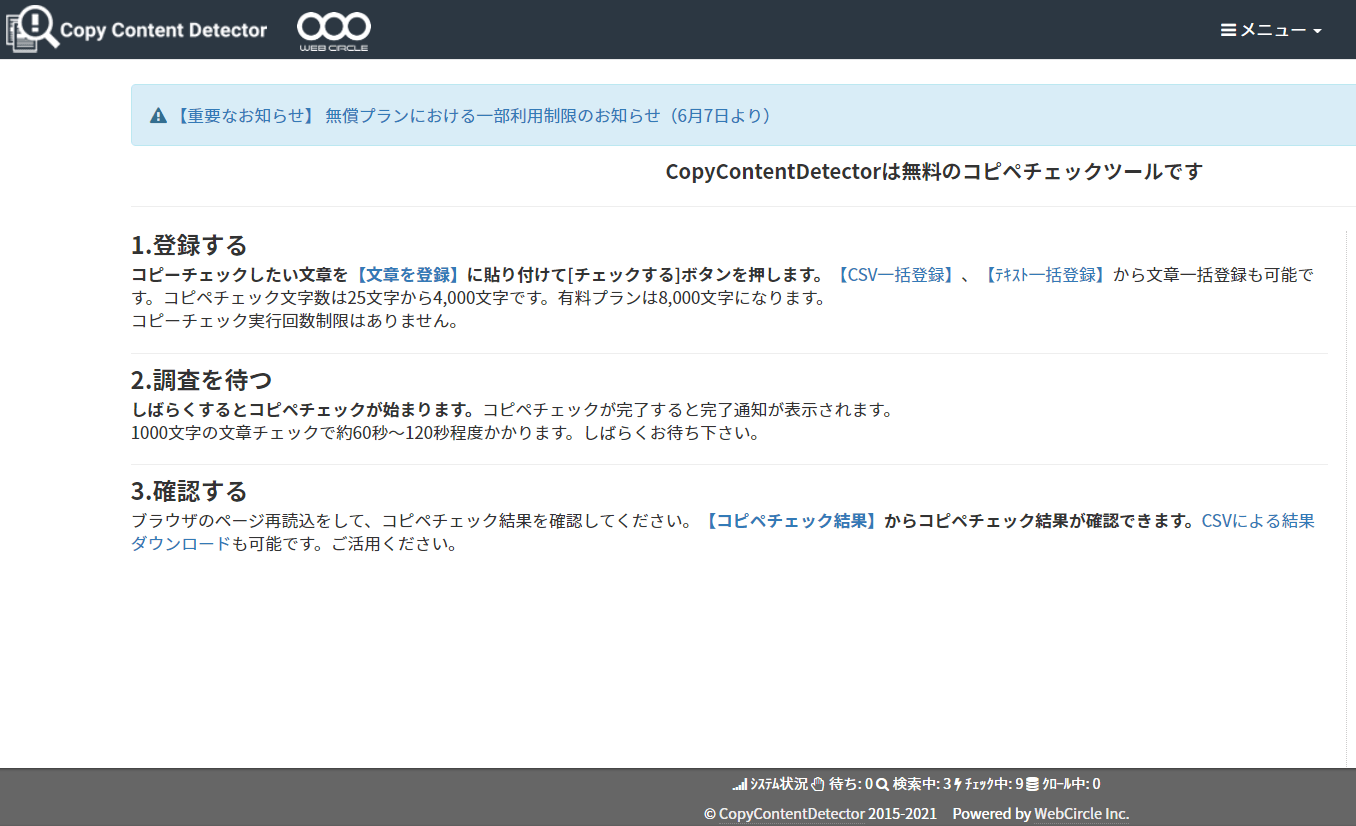Open the 【CSV一括登録】 link
The width and height of the screenshot is (1356, 826).
click(896, 275)
